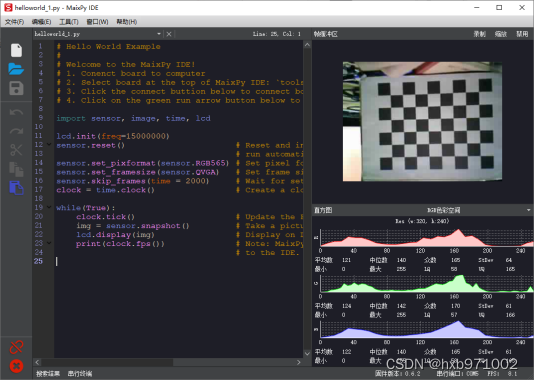Open the helloworld_1.py file selector dropdown
Screen dimensions: 534x380
pyautogui.click(x=159, y=34)
